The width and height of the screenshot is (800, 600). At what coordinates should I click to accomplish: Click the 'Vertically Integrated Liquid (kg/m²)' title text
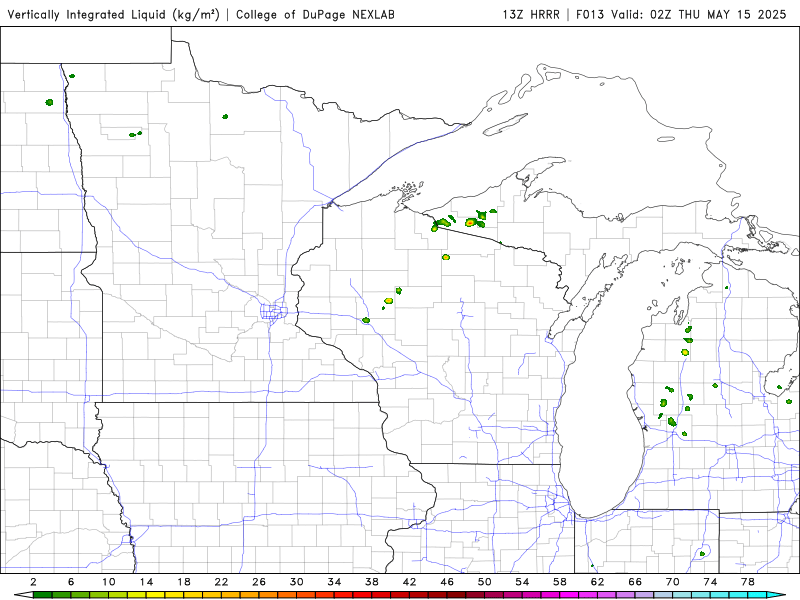pyautogui.click(x=113, y=15)
